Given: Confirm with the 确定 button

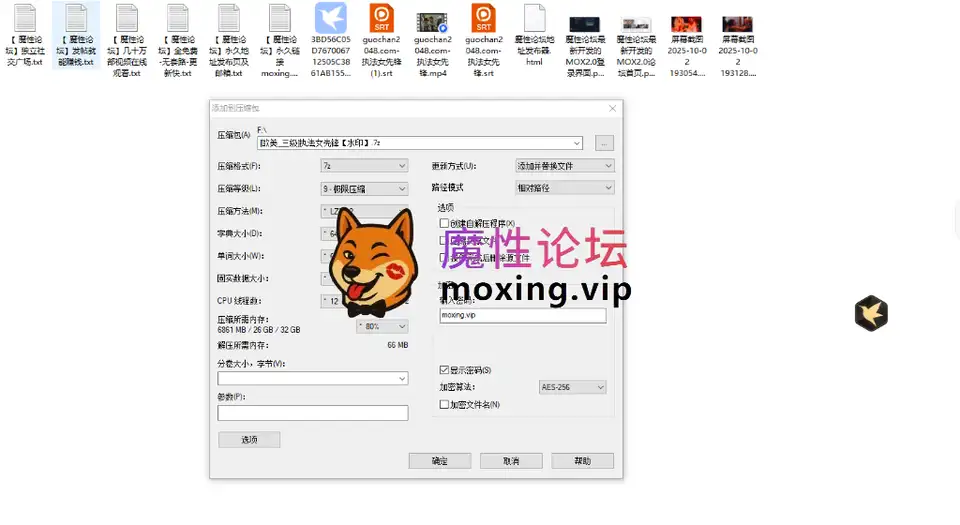Looking at the screenshot, I should (440, 461).
